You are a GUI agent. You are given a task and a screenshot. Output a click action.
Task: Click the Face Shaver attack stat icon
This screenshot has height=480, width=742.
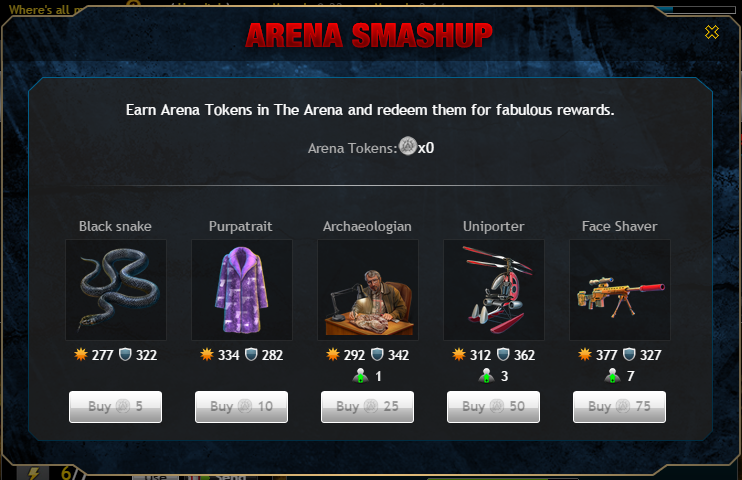[585, 354]
